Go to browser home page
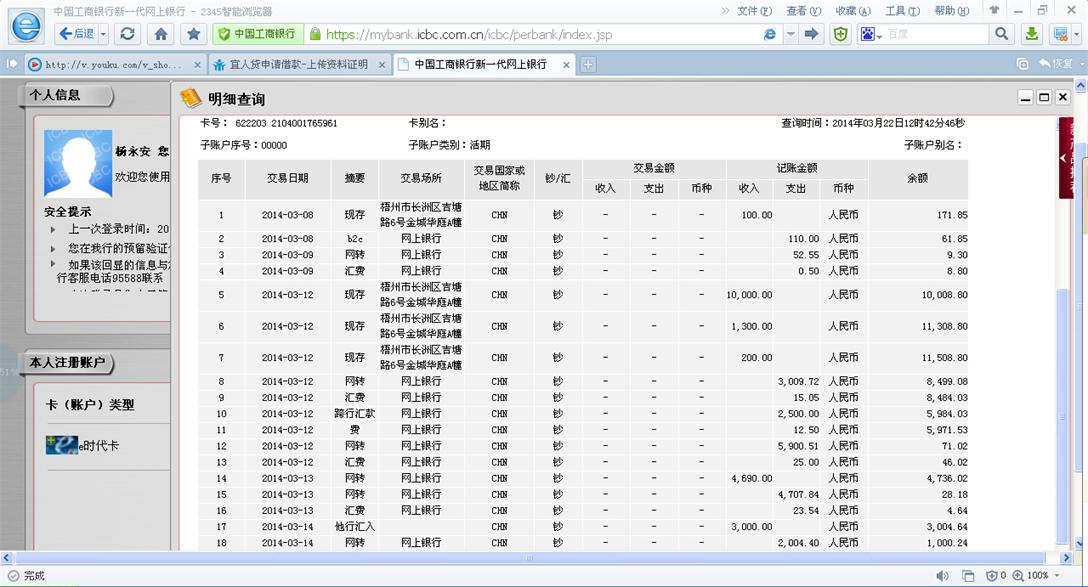 point(160,34)
